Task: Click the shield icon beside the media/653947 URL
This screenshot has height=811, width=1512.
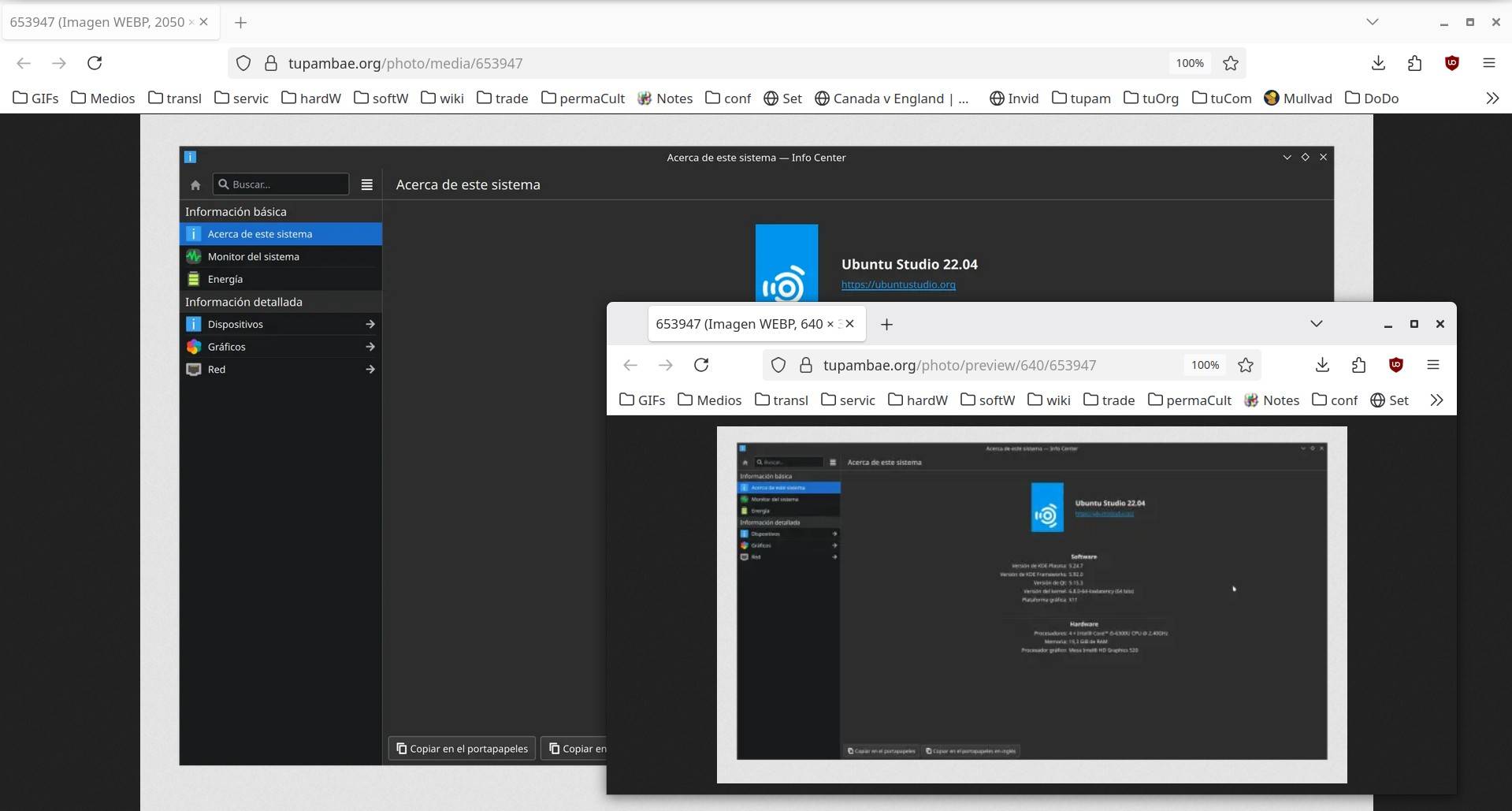Action: click(x=243, y=63)
